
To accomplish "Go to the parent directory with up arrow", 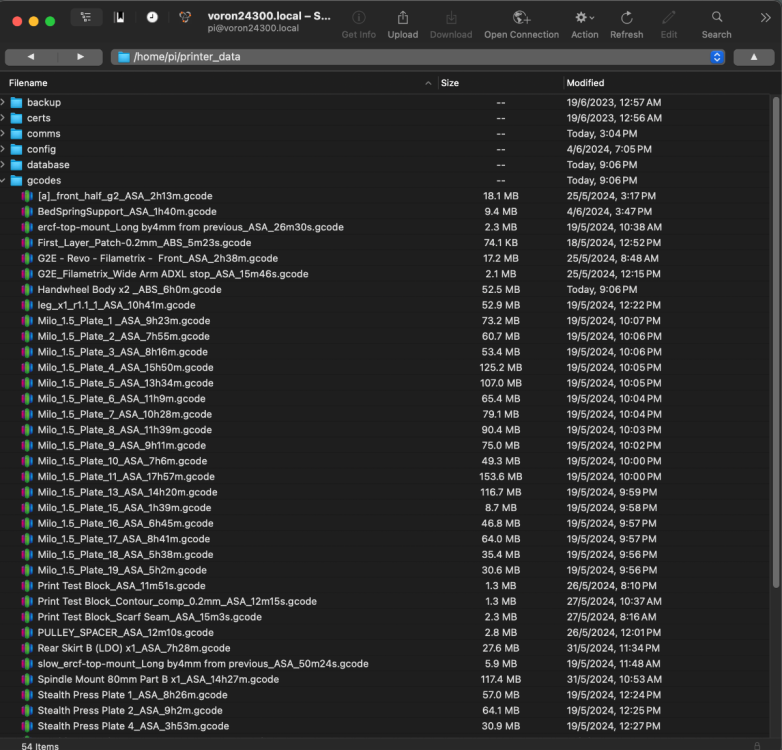I will 754,57.
